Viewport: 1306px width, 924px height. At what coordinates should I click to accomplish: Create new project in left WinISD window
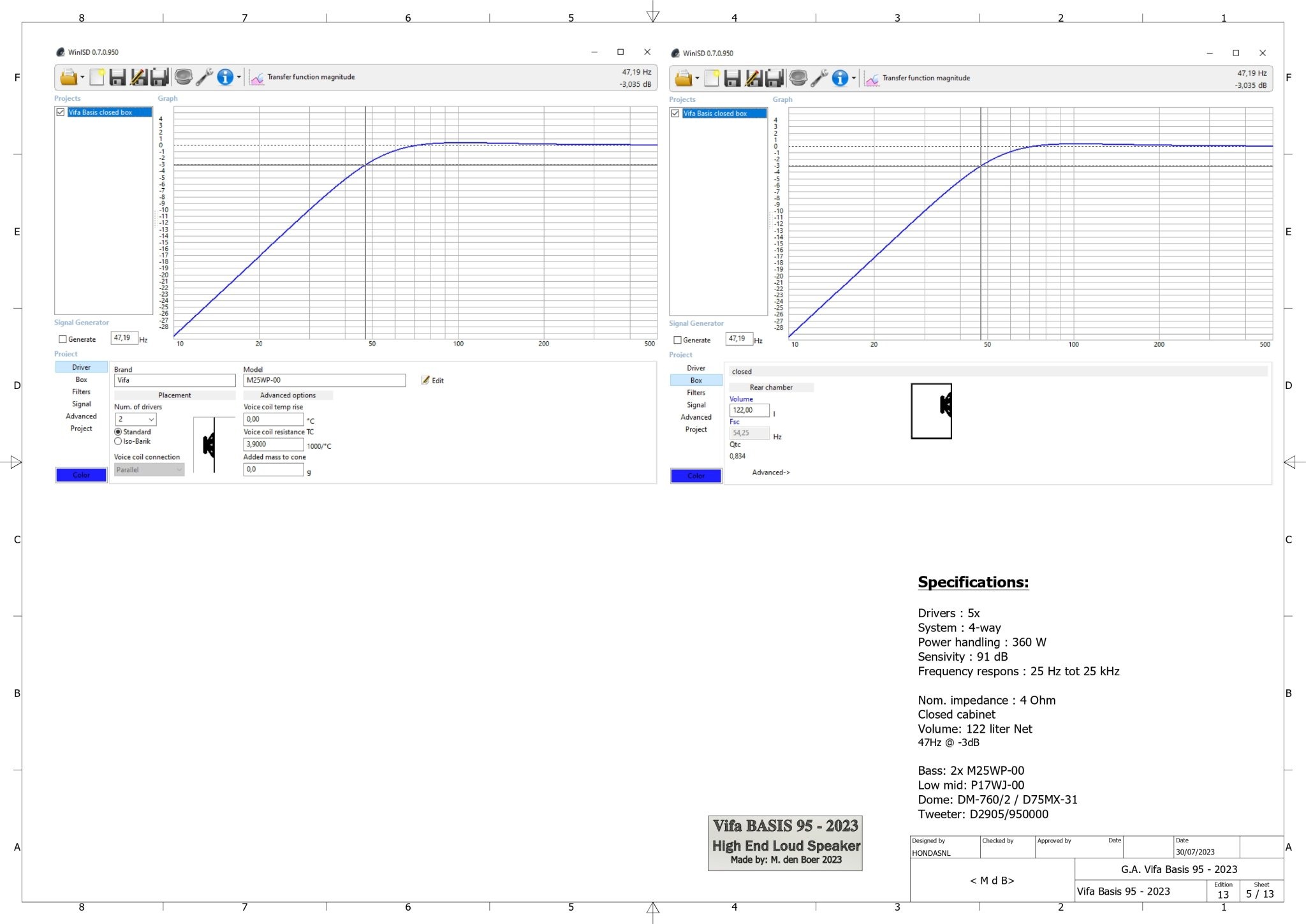(97, 77)
